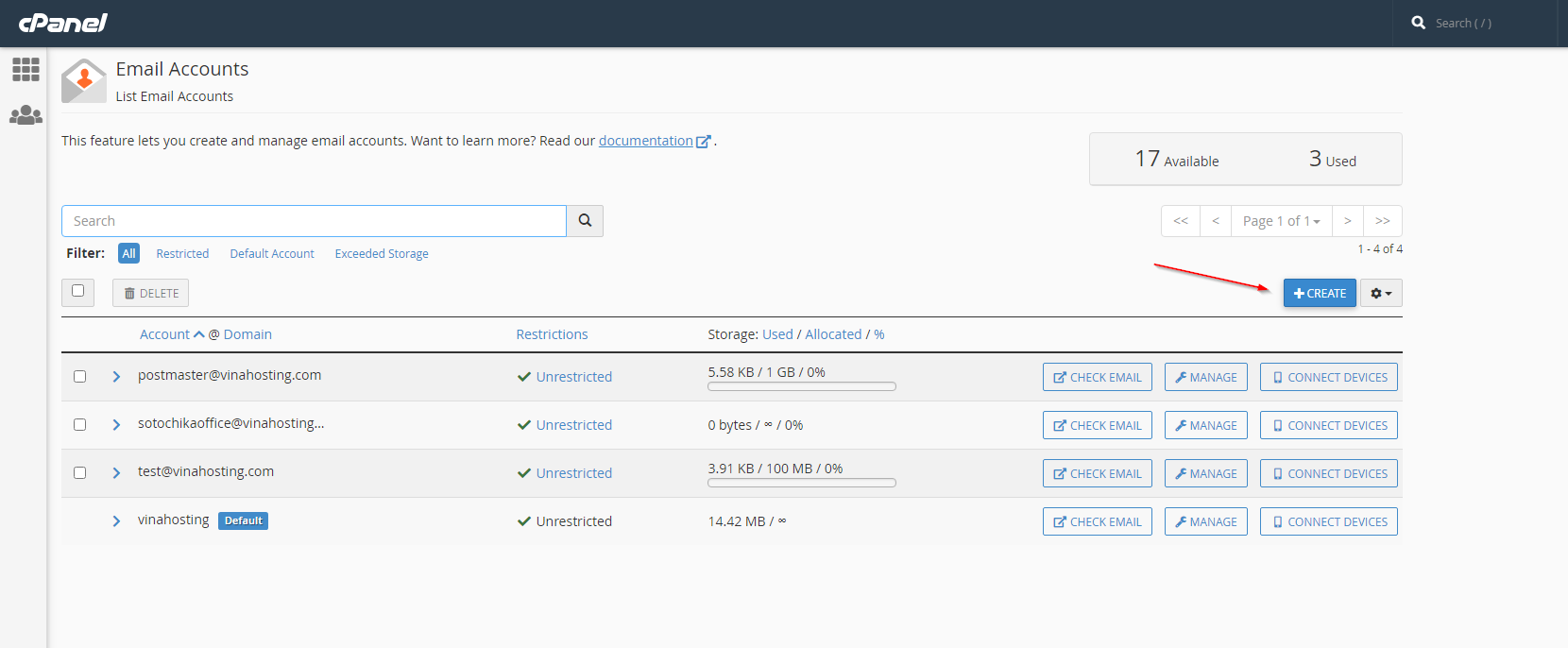Image resolution: width=1568 pixels, height=648 pixels.
Task: Click the email accounts Search input field
Action: point(314,221)
